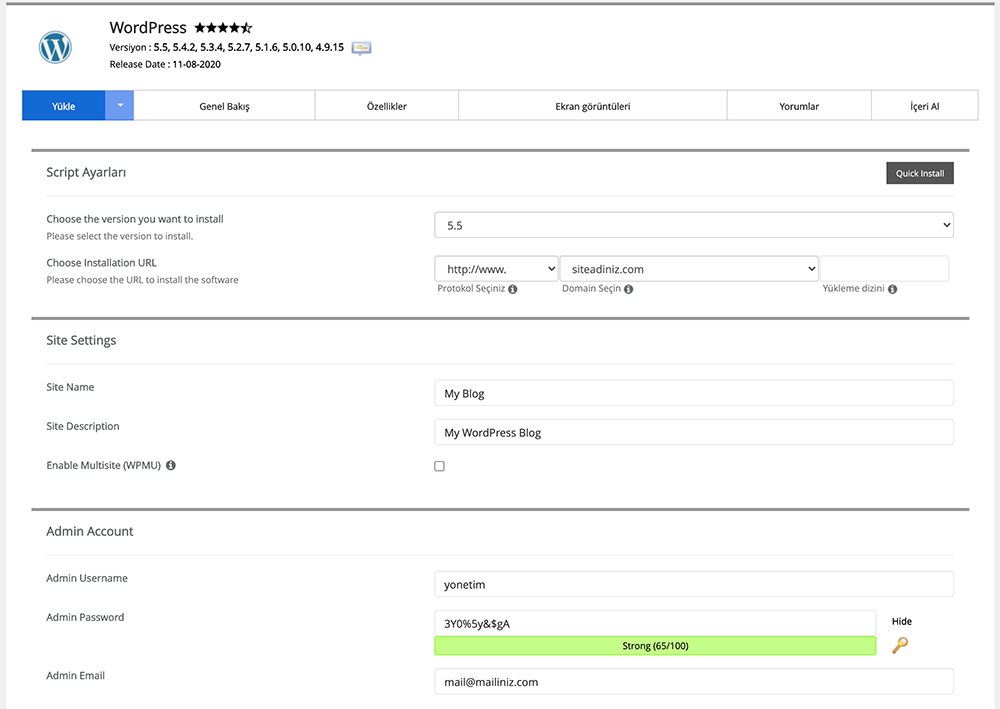Click the 'Site Settings' section heading
The height and width of the screenshot is (709, 1000).
[81, 340]
